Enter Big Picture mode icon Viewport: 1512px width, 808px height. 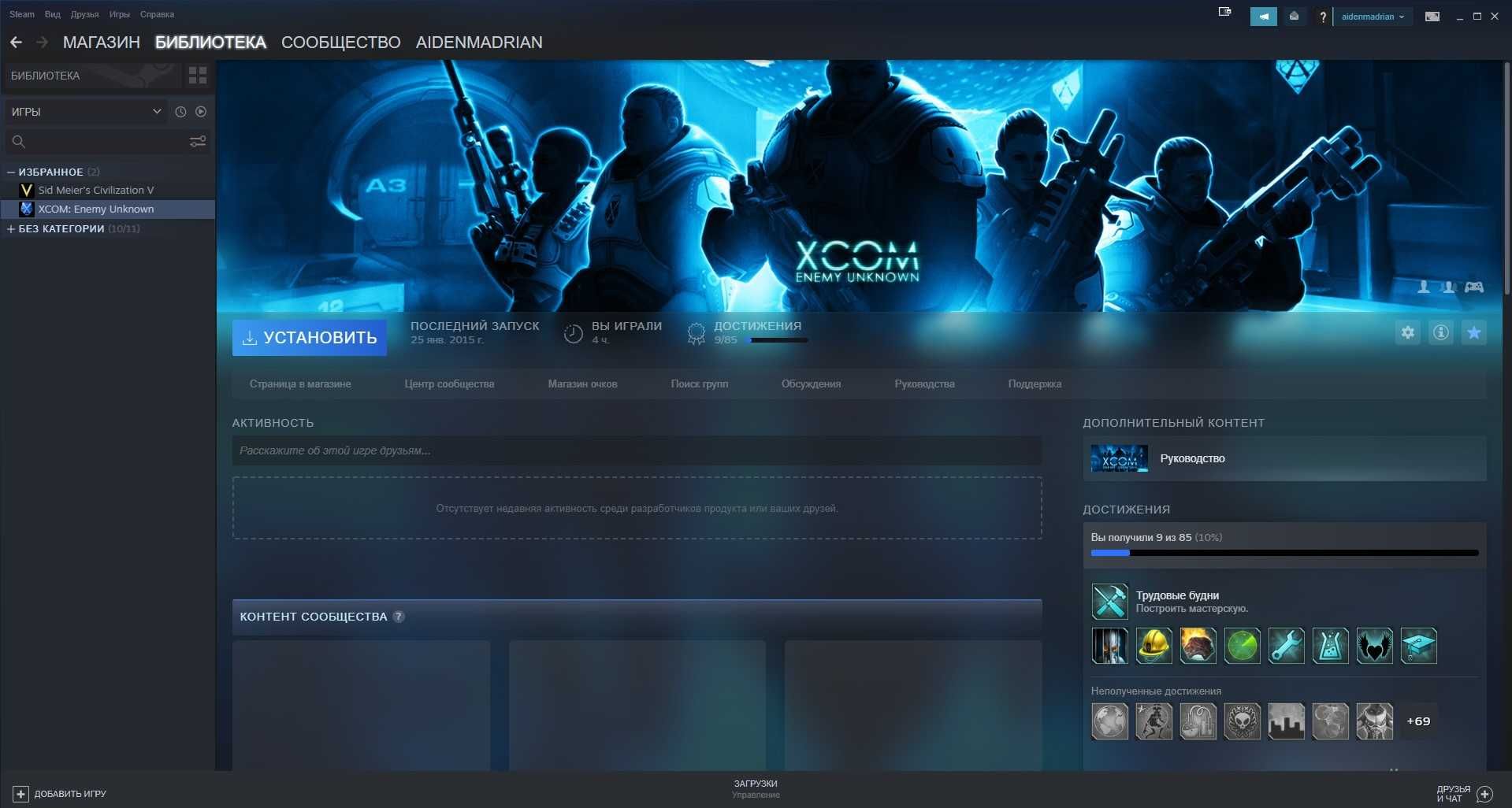pos(1432,17)
